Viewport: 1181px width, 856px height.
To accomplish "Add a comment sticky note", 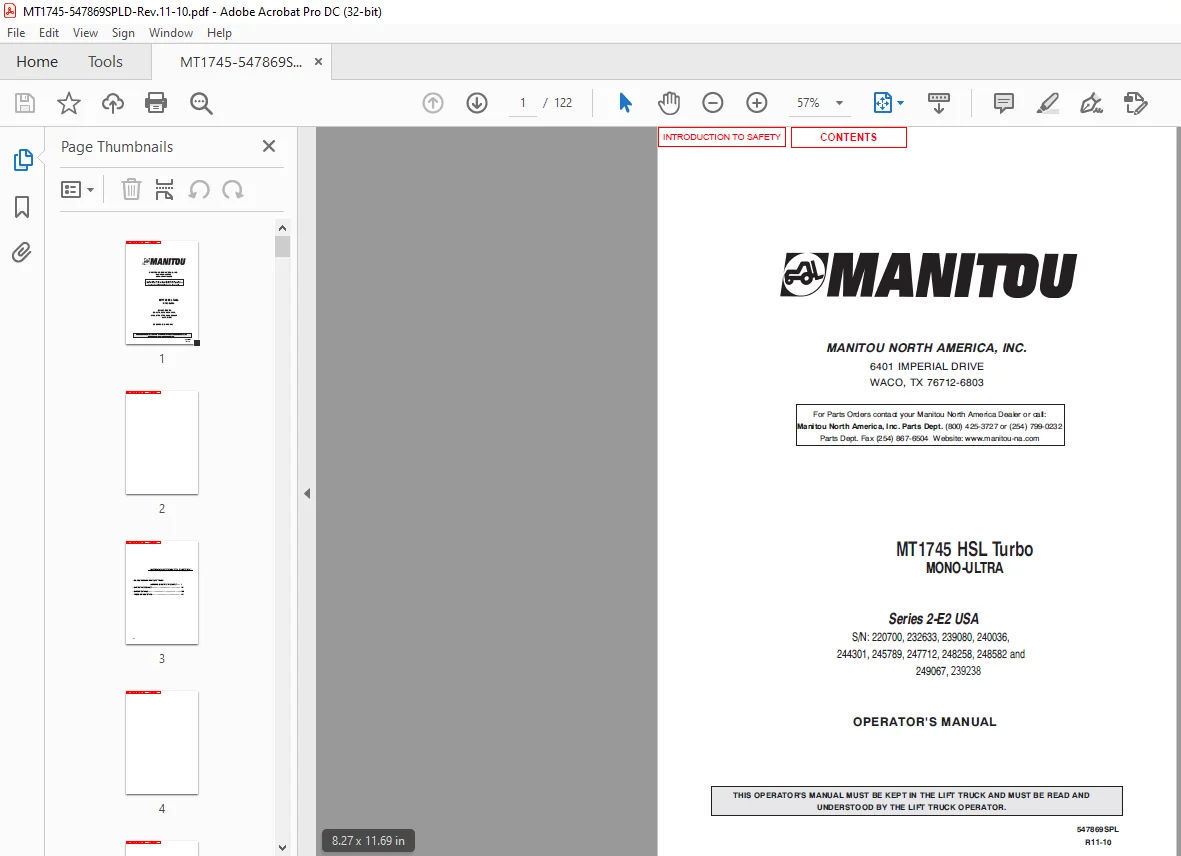I will 1003,103.
